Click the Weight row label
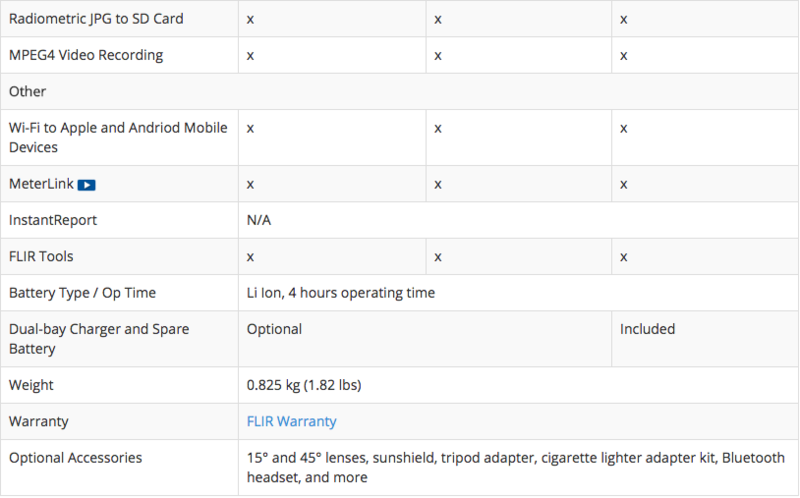Viewport: 800px width, 498px height. pyautogui.click(x=31, y=385)
